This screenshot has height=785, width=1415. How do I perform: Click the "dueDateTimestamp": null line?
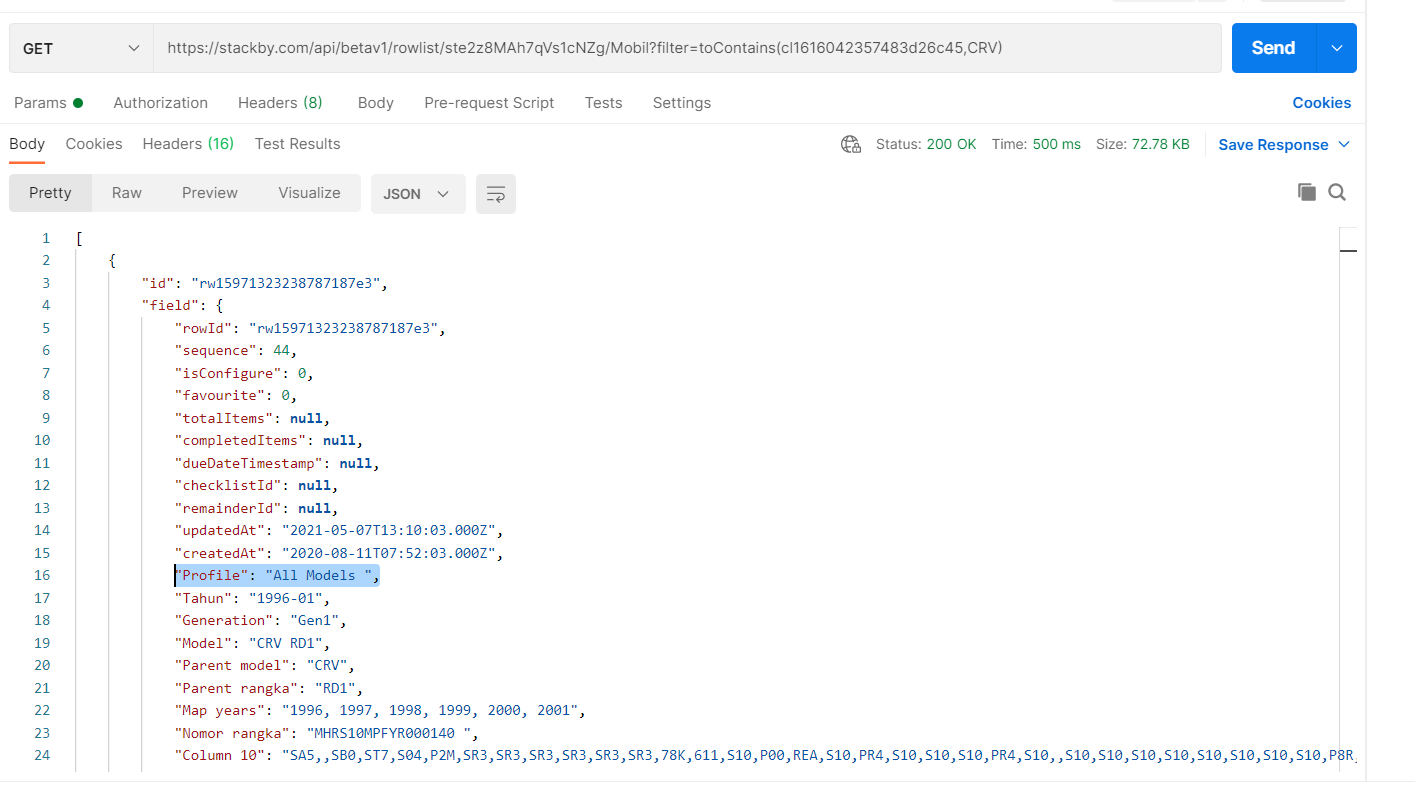click(x=276, y=463)
